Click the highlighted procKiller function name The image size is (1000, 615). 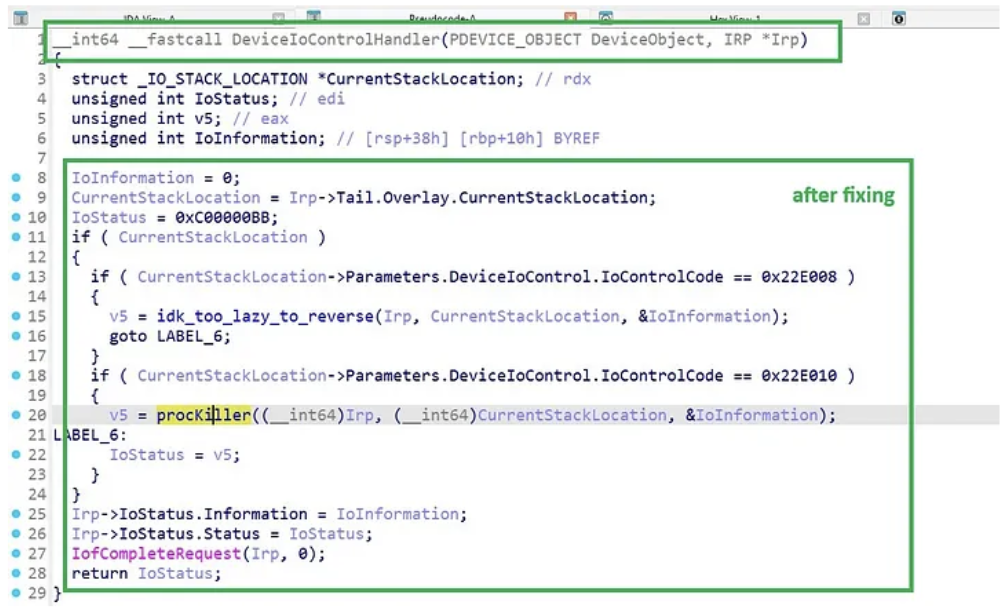[203, 415]
